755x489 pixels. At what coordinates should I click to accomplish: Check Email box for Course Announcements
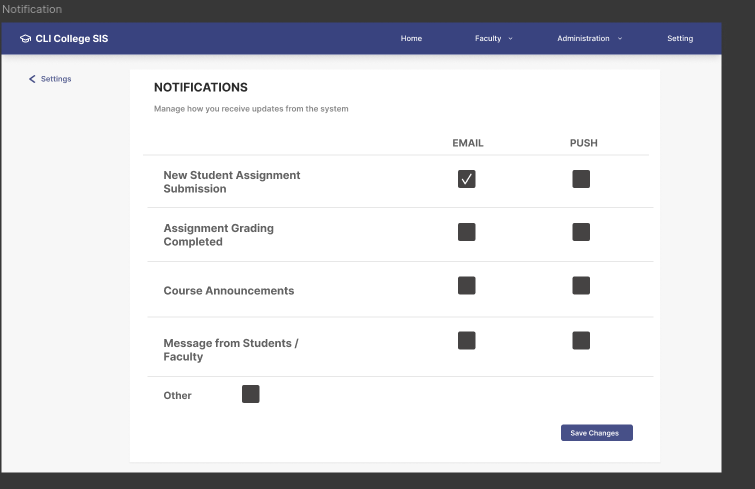tap(466, 285)
